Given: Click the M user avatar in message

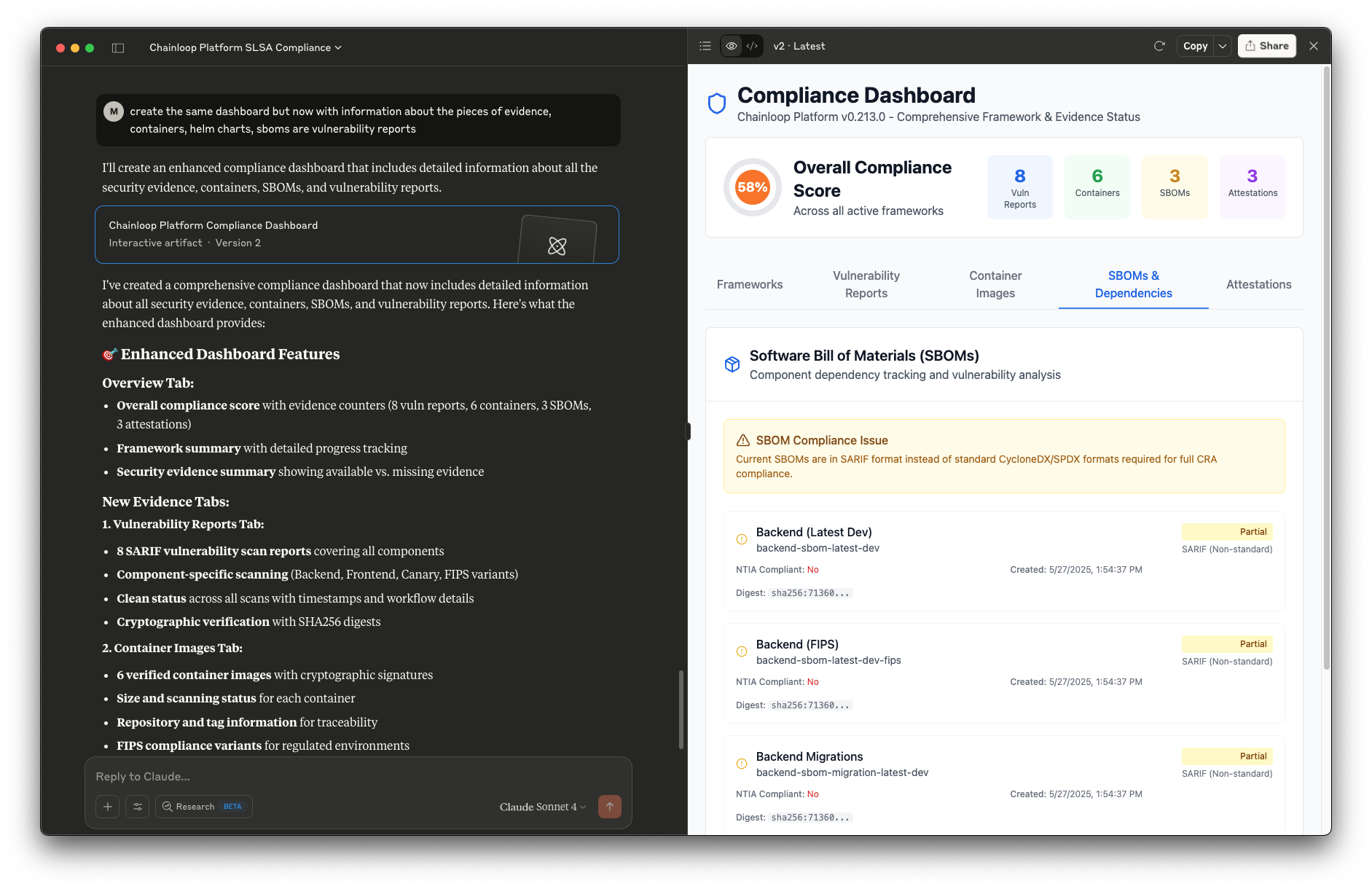Looking at the screenshot, I should [x=113, y=111].
